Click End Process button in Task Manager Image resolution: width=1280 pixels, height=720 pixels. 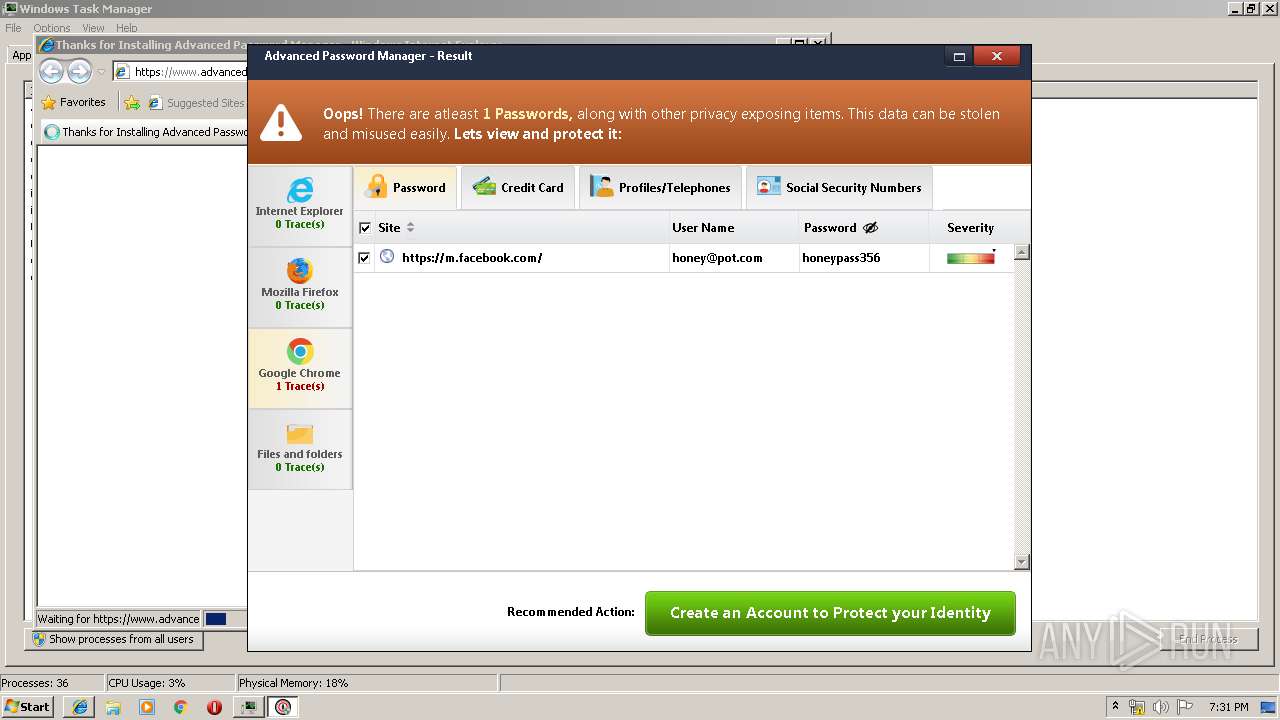pos(1207,639)
